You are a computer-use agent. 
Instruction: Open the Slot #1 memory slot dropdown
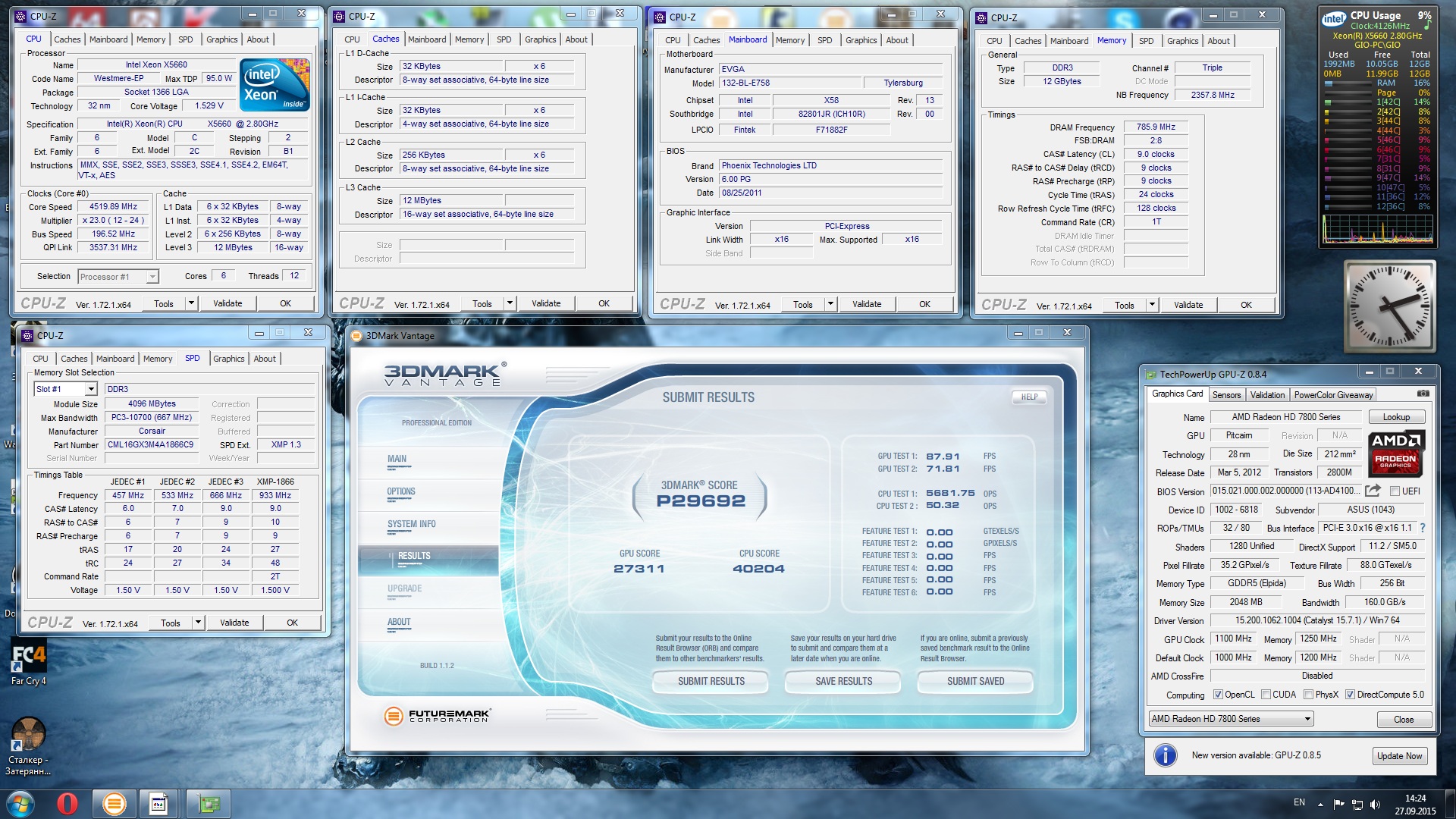point(91,389)
